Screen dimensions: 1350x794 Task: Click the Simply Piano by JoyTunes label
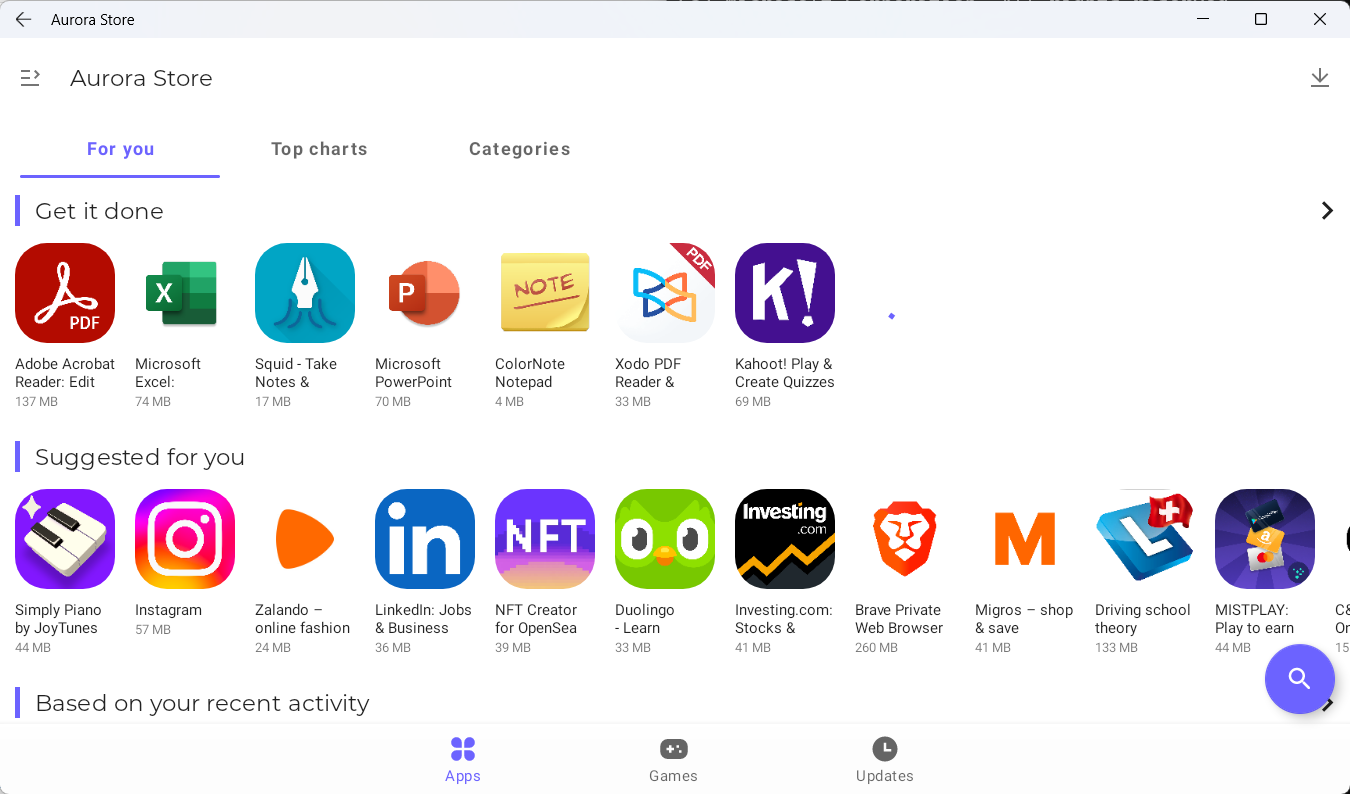58,619
